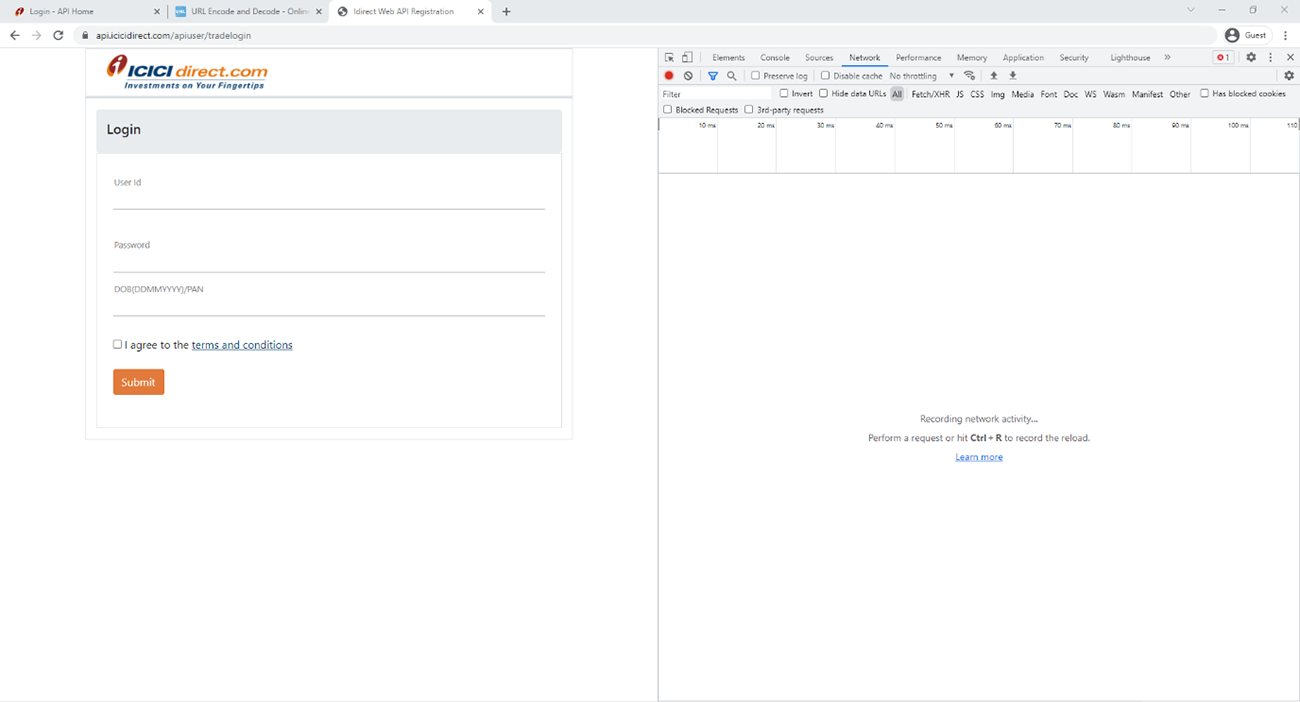Click the inspect element picker icon
Image resolution: width=1300 pixels, height=702 pixels.
pos(669,58)
